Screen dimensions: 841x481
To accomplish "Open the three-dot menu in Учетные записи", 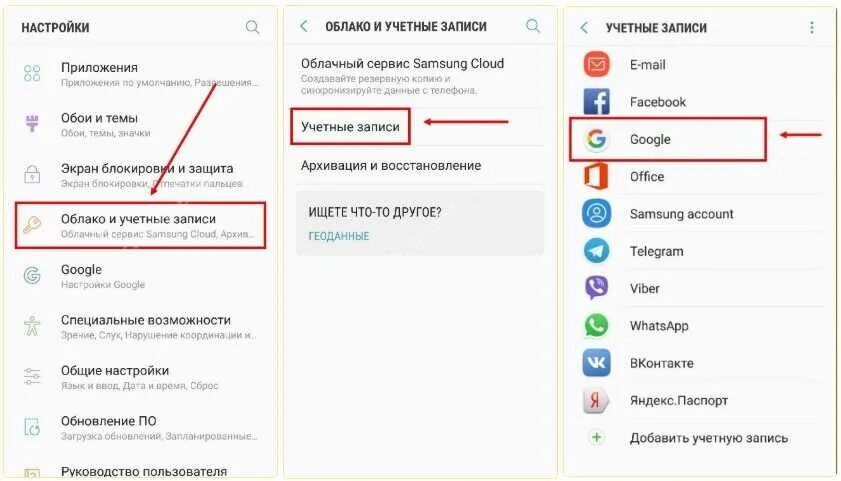I will point(812,27).
